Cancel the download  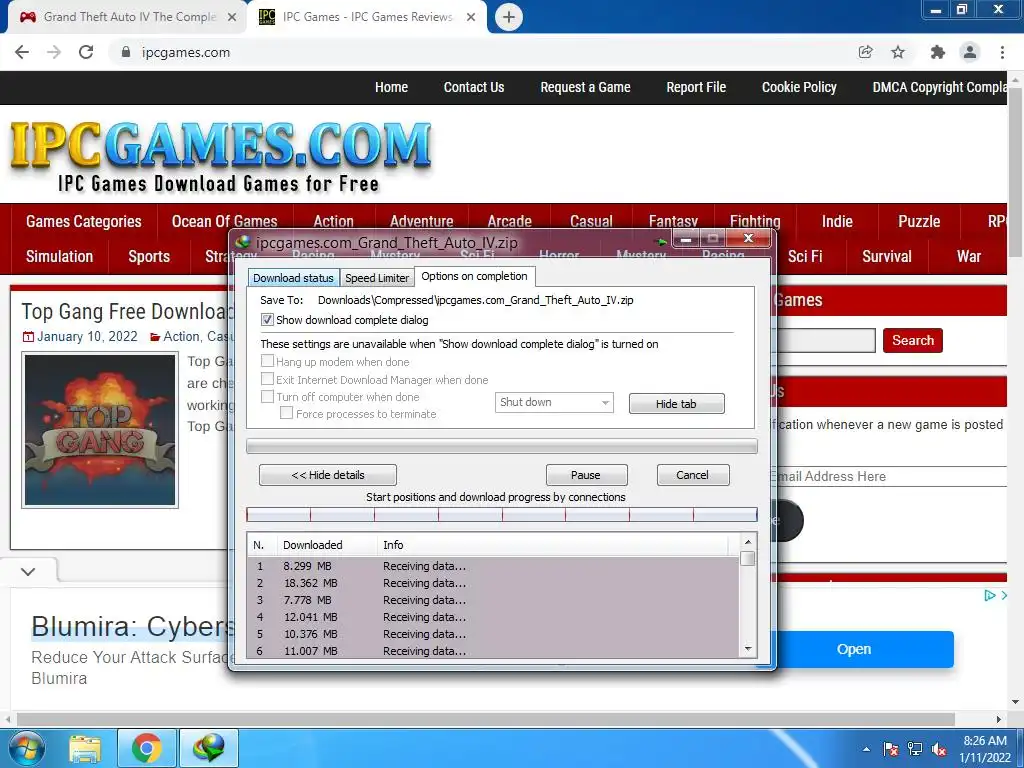[x=692, y=475]
